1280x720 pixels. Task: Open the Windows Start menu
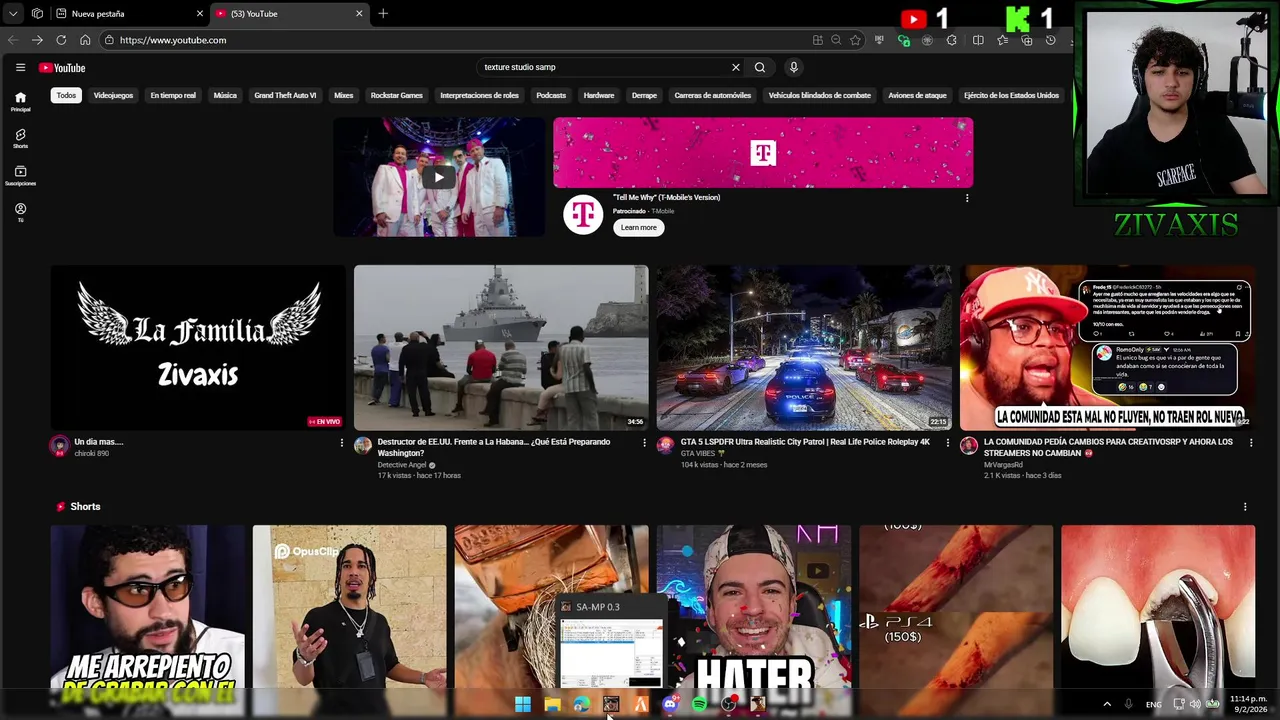(x=523, y=705)
